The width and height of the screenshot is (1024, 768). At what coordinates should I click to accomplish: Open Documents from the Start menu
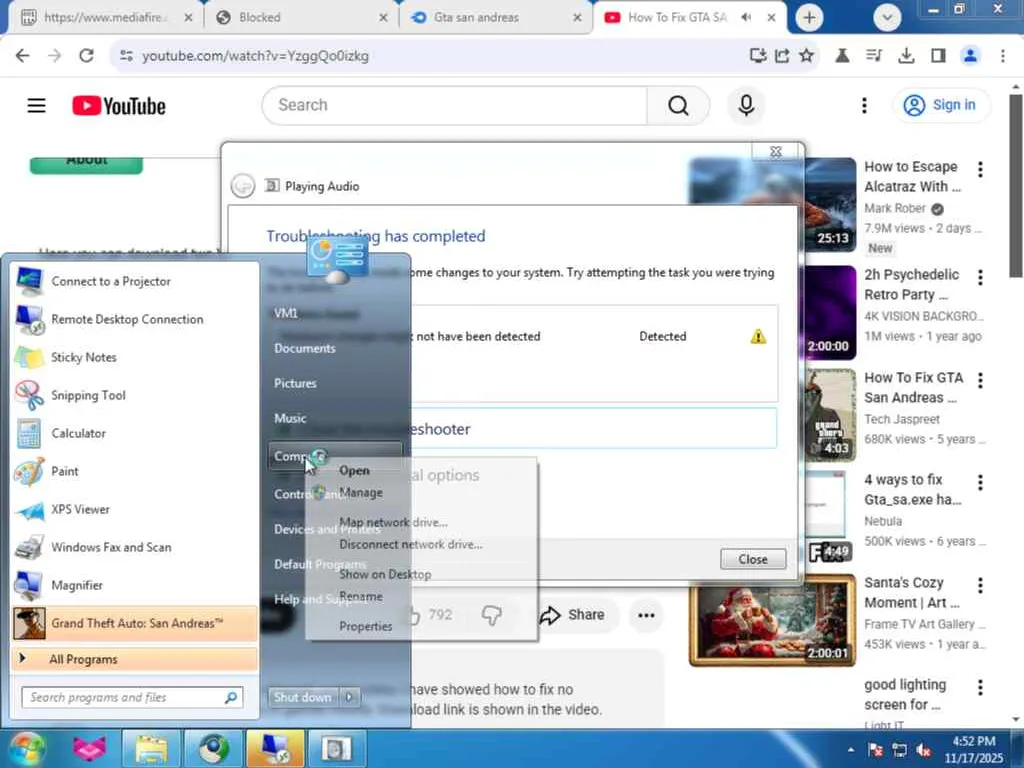(x=304, y=348)
